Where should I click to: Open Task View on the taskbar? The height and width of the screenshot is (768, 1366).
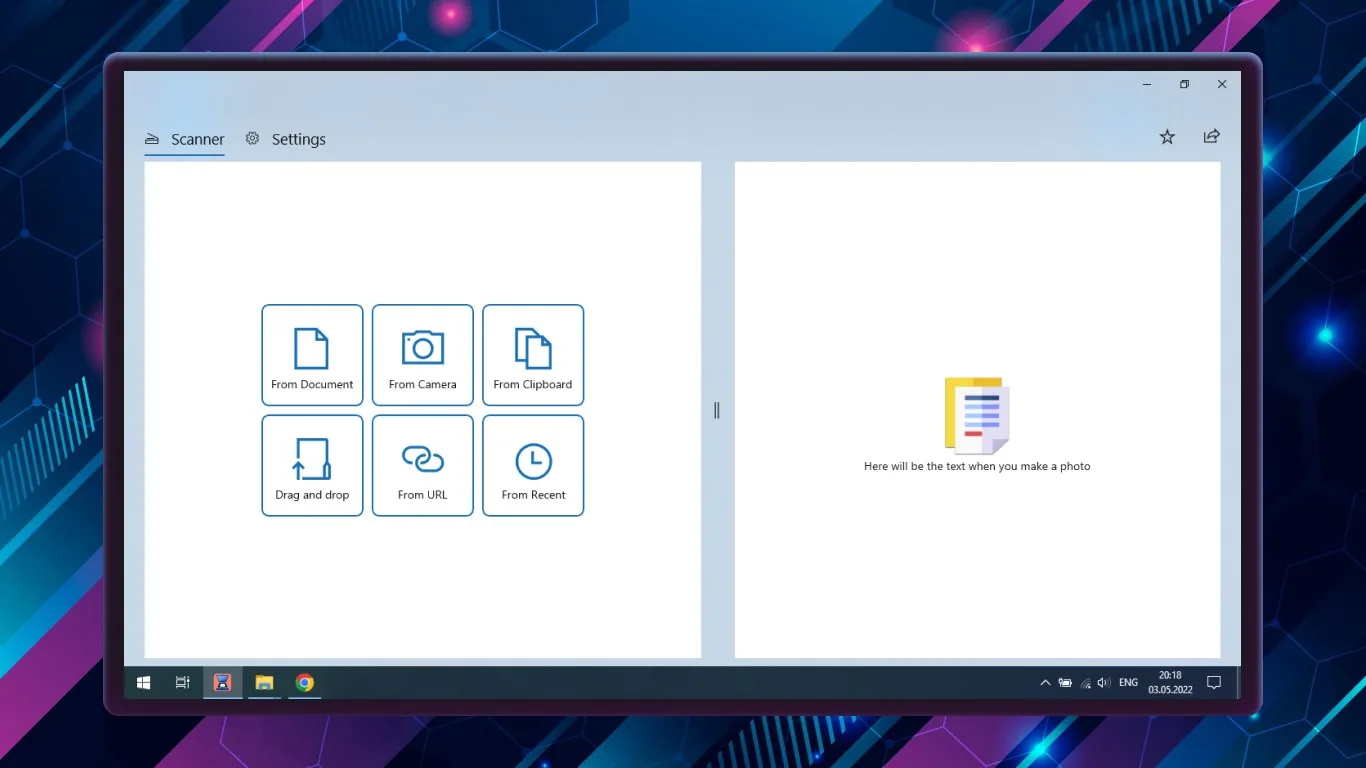pos(182,683)
